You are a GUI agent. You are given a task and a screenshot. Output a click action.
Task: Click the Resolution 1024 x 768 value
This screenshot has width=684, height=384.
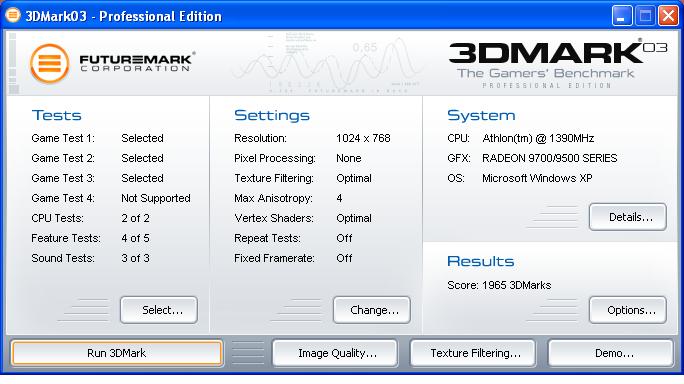(363, 138)
